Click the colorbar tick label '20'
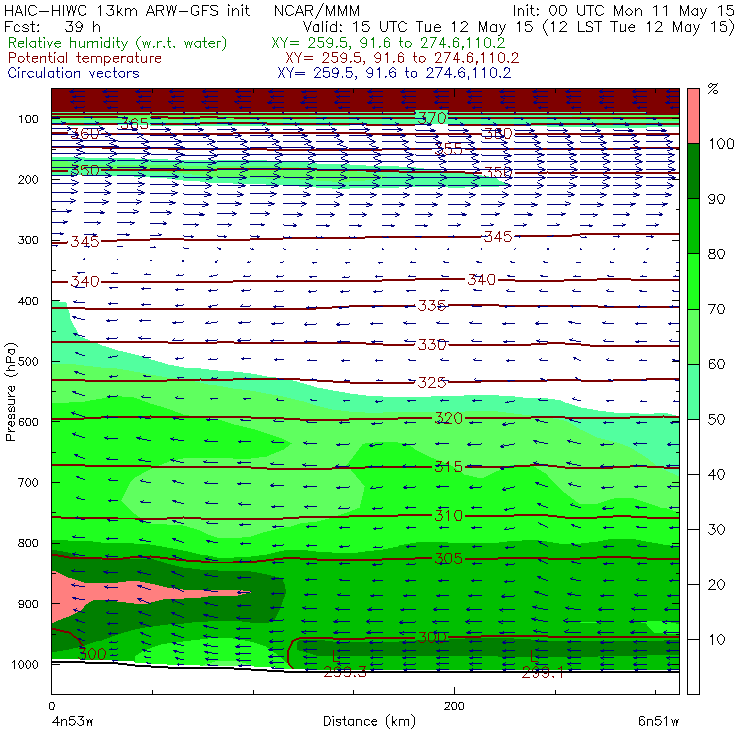Screen dimensions: 740x740 click(716, 585)
